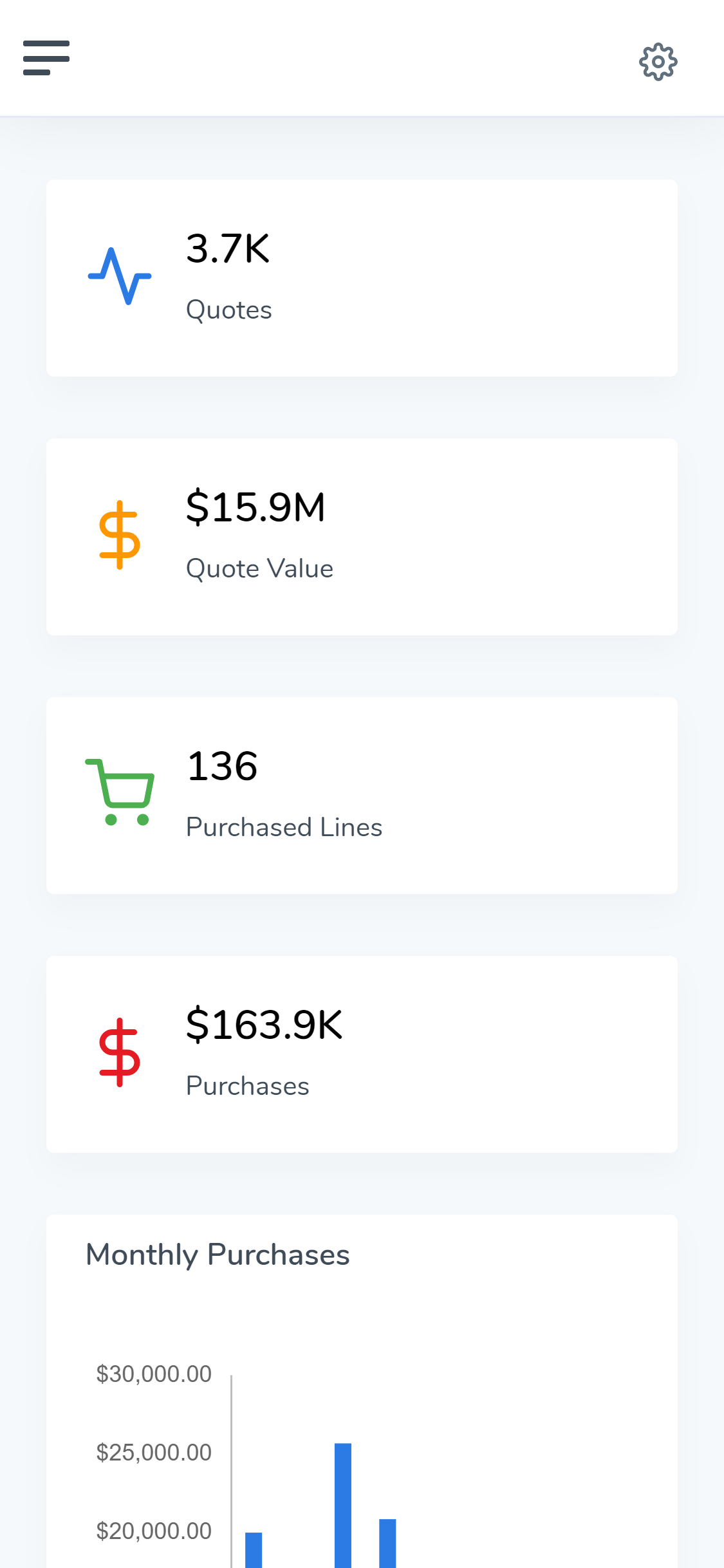724x1568 pixels.
Task: Click the Quote Value label
Action: (259, 569)
